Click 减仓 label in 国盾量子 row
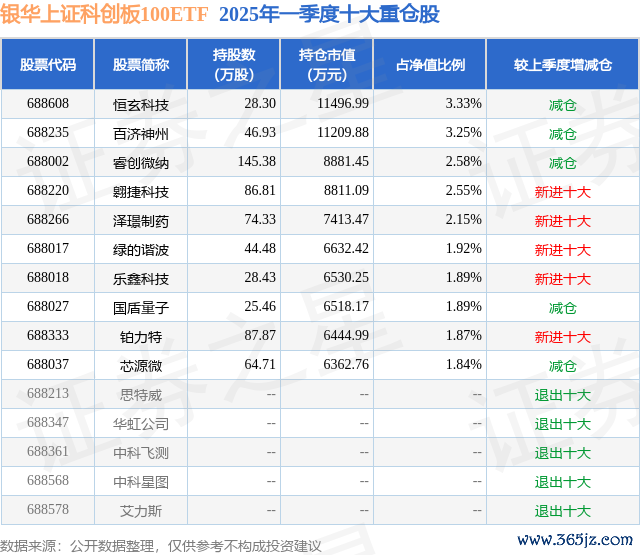The height and width of the screenshot is (555, 640). tap(562, 308)
